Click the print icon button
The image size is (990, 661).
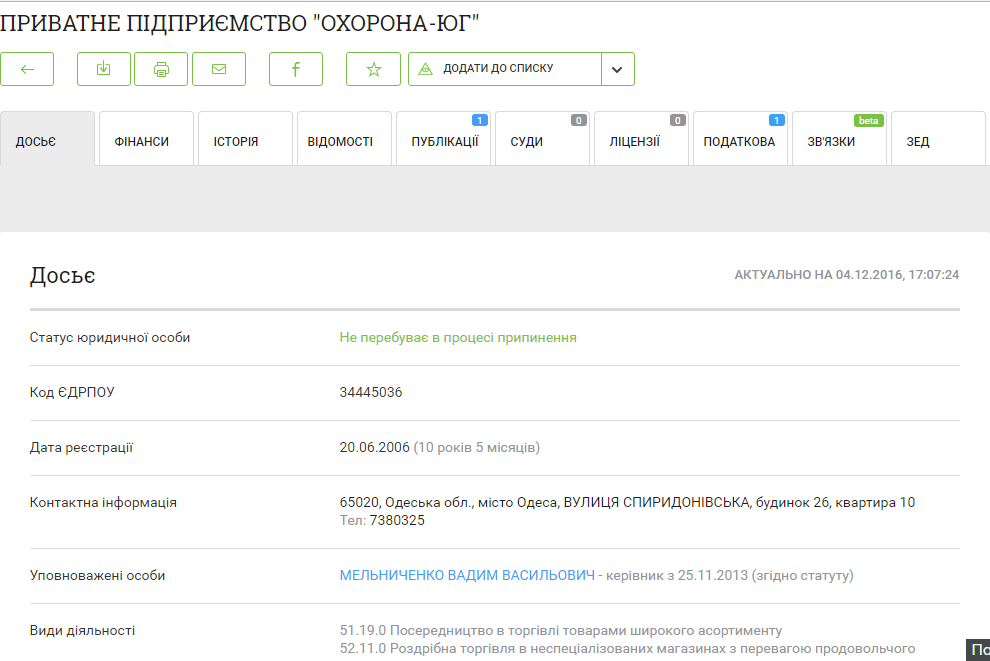pyautogui.click(x=161, y=69)
